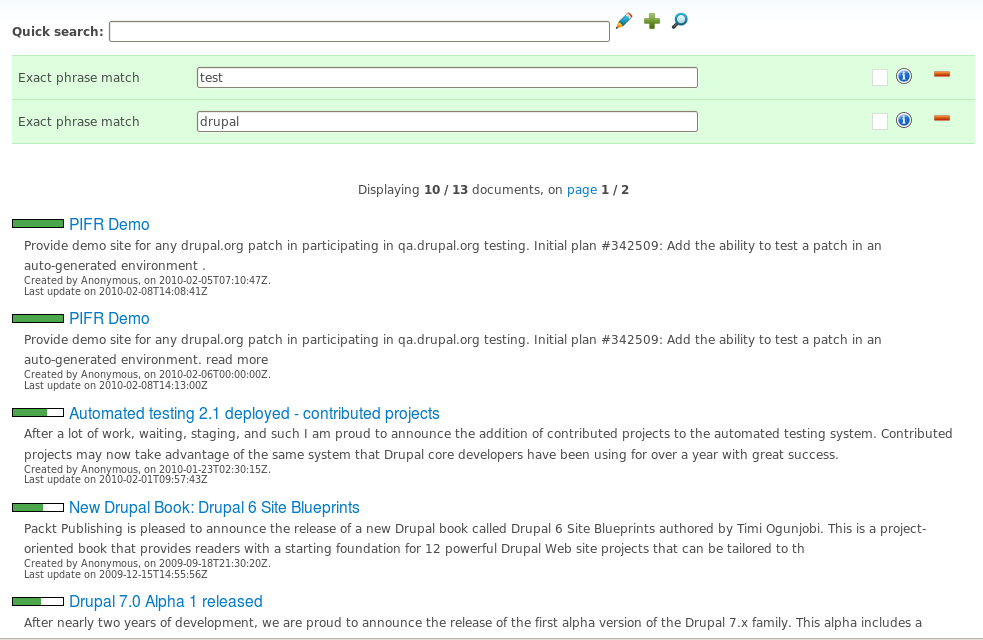Open 'Drupal 7.0 Alpha 1 released'
The height and width of the screenshot is (640, 983).
pos(165,601)
